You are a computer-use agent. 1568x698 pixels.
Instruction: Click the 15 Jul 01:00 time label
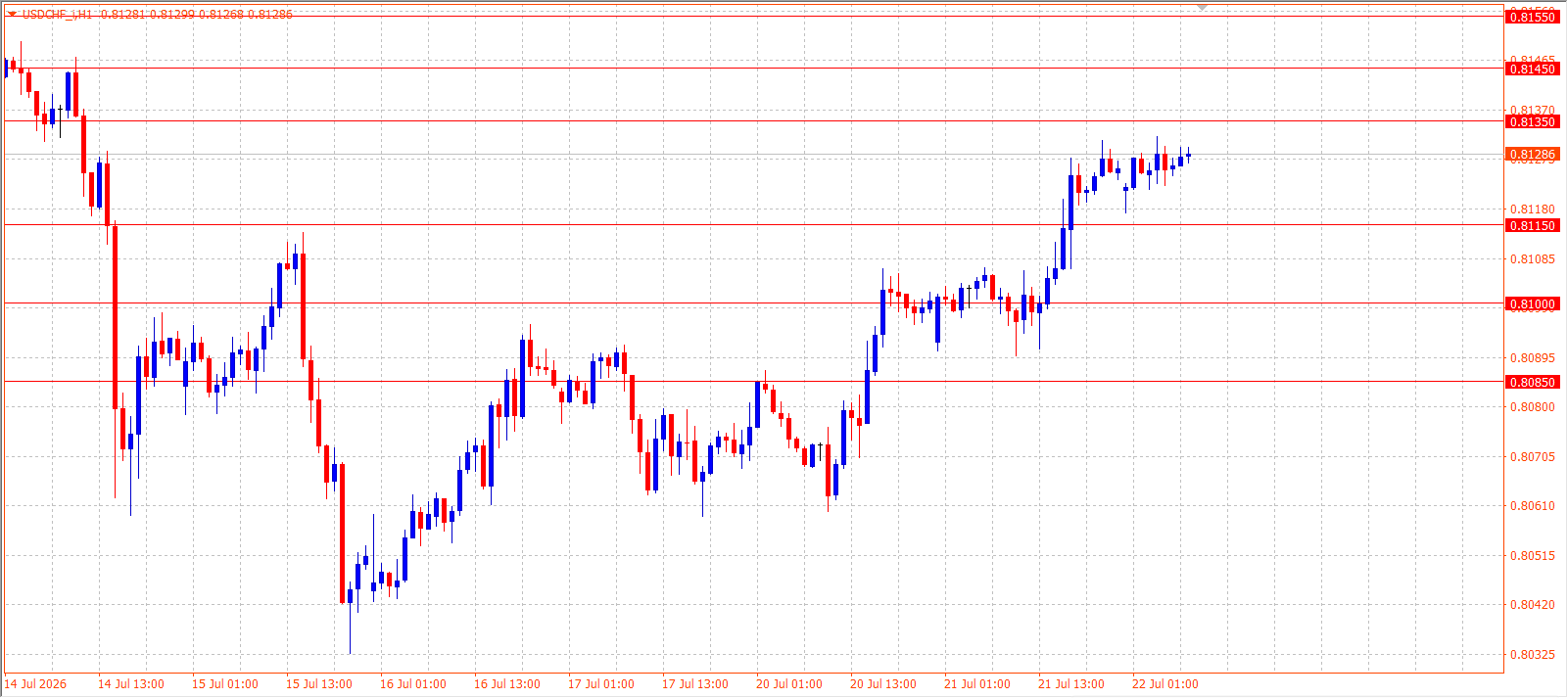(x=225, y=684)
